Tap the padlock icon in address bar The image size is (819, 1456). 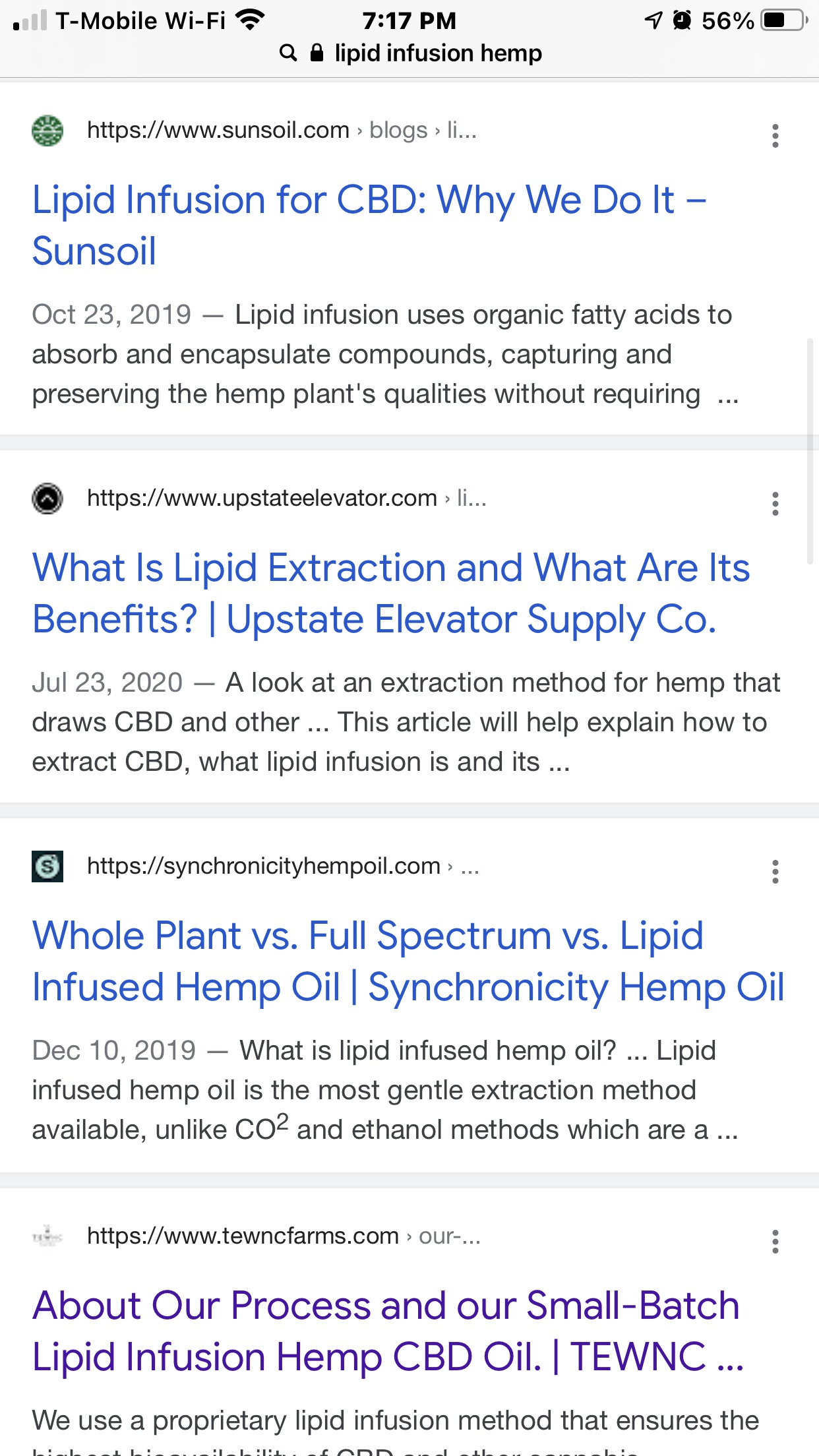tap(317, 53)
